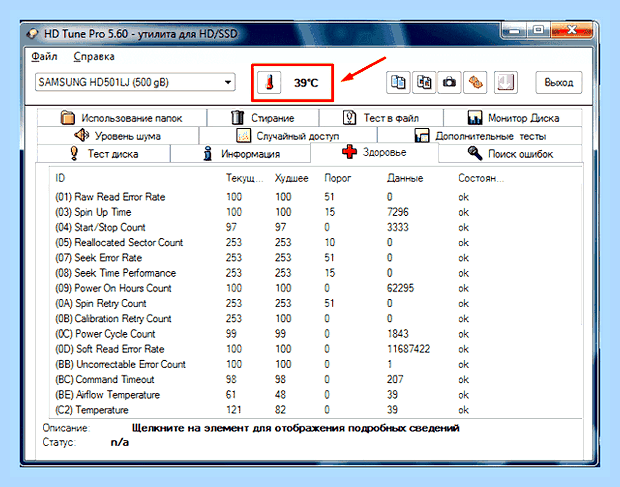Screen dimensions: 620x487
Task: Open the Поиск ошибок tab
Action: [510, 153]
